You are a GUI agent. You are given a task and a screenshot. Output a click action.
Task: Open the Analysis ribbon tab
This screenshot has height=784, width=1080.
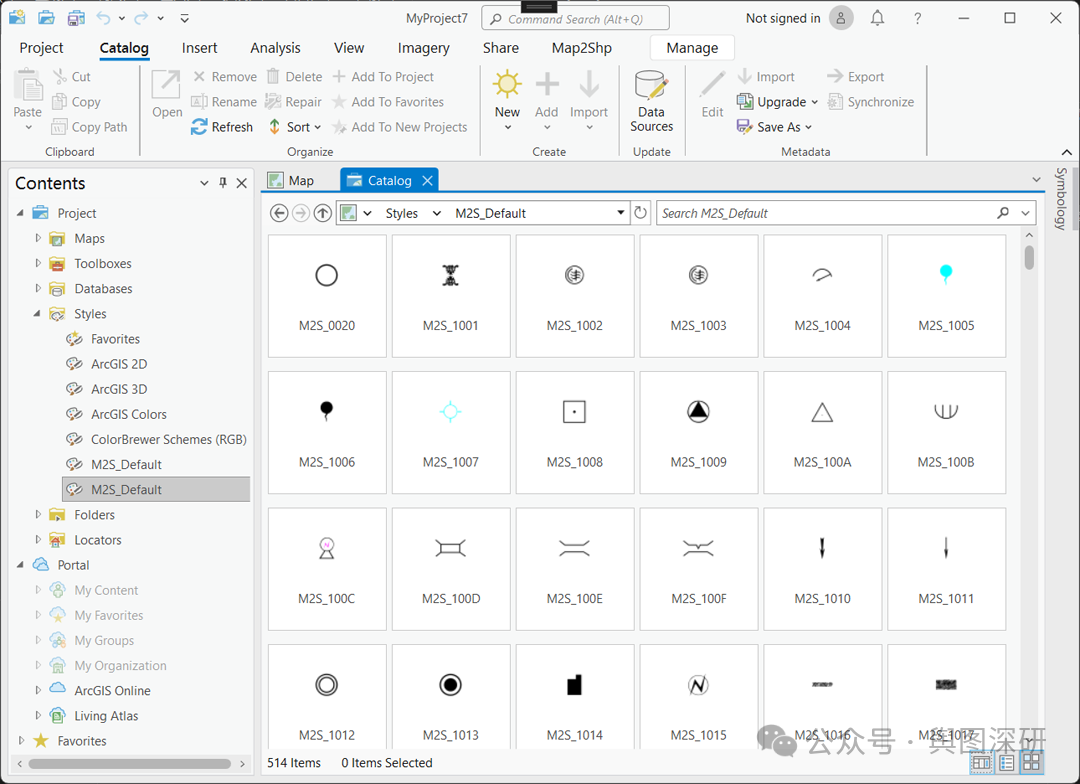275,48
